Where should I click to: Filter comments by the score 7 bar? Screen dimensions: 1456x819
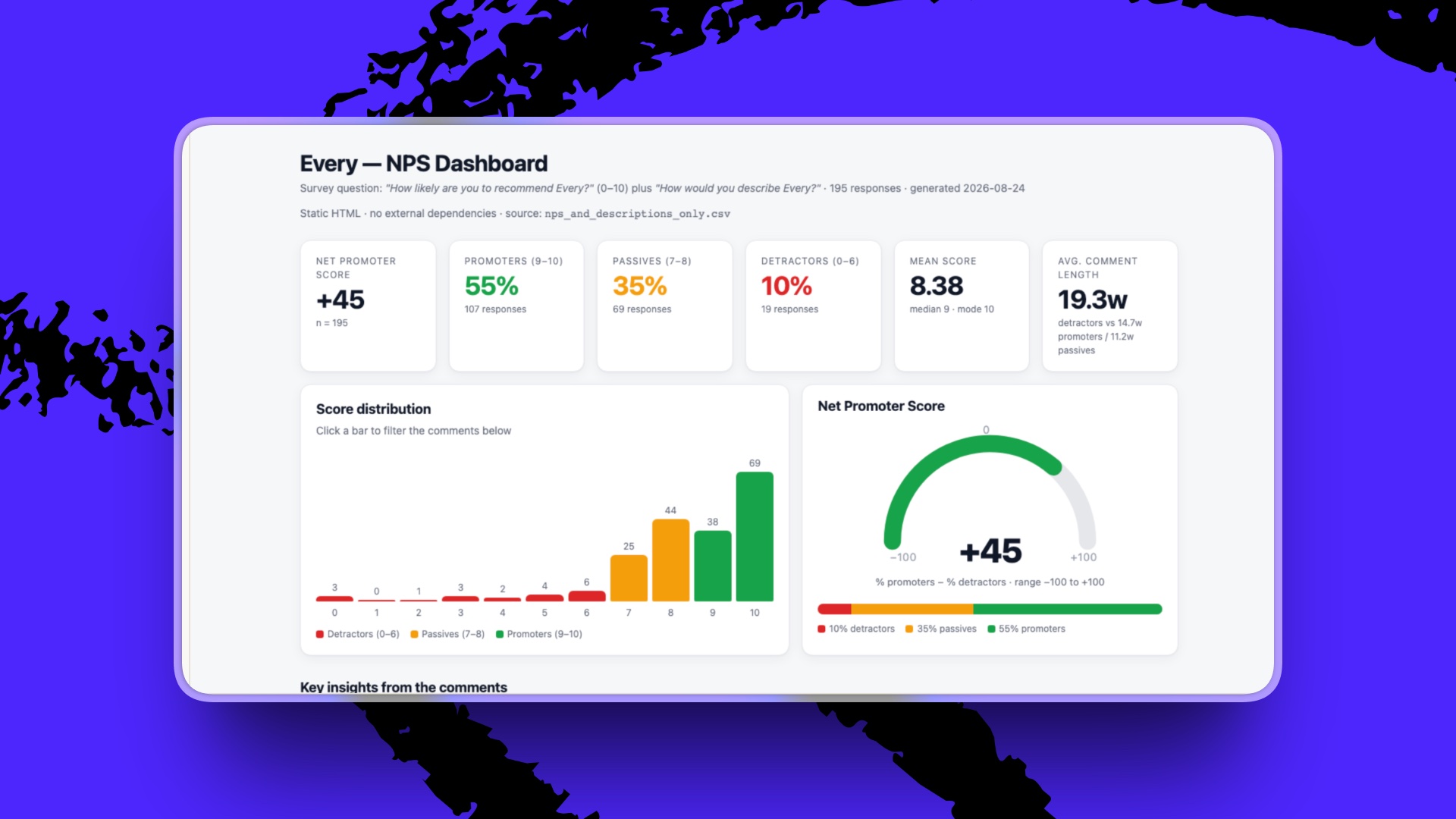629,578
